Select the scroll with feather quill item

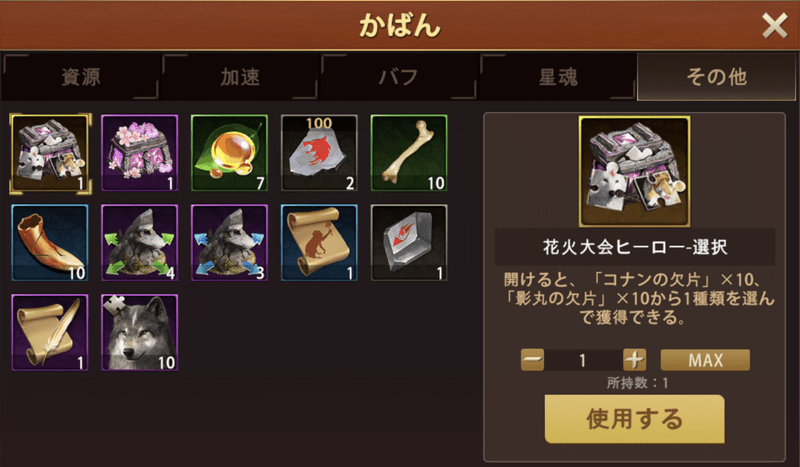point(49,332)
